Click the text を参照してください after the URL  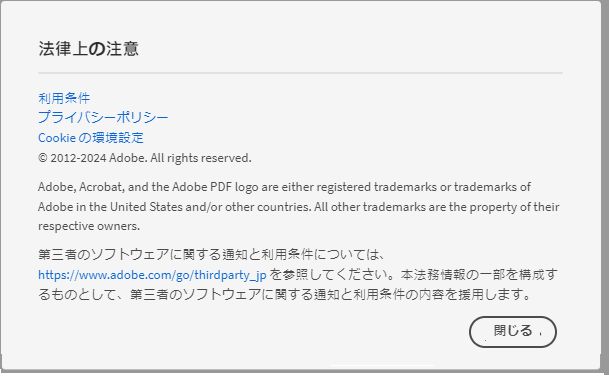coord(332,275)
